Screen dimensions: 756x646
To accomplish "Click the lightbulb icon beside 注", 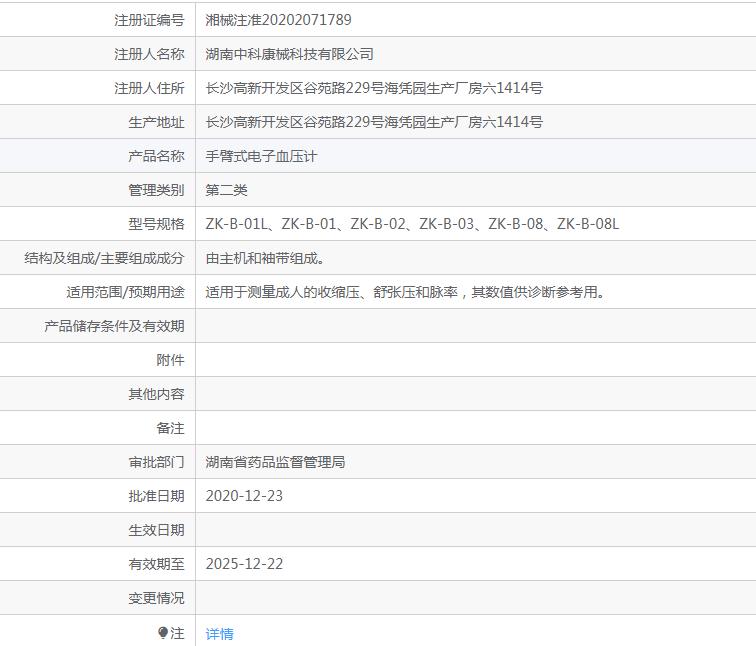I will 163,633.
